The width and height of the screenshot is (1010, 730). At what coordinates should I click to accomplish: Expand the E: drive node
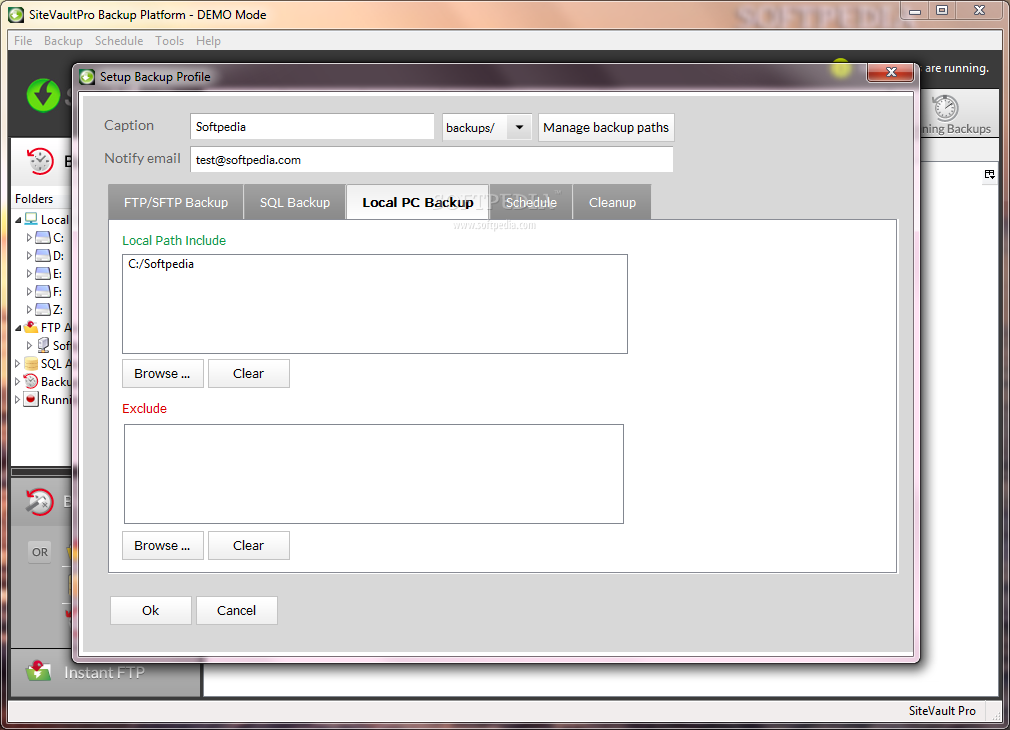[29, 274]
